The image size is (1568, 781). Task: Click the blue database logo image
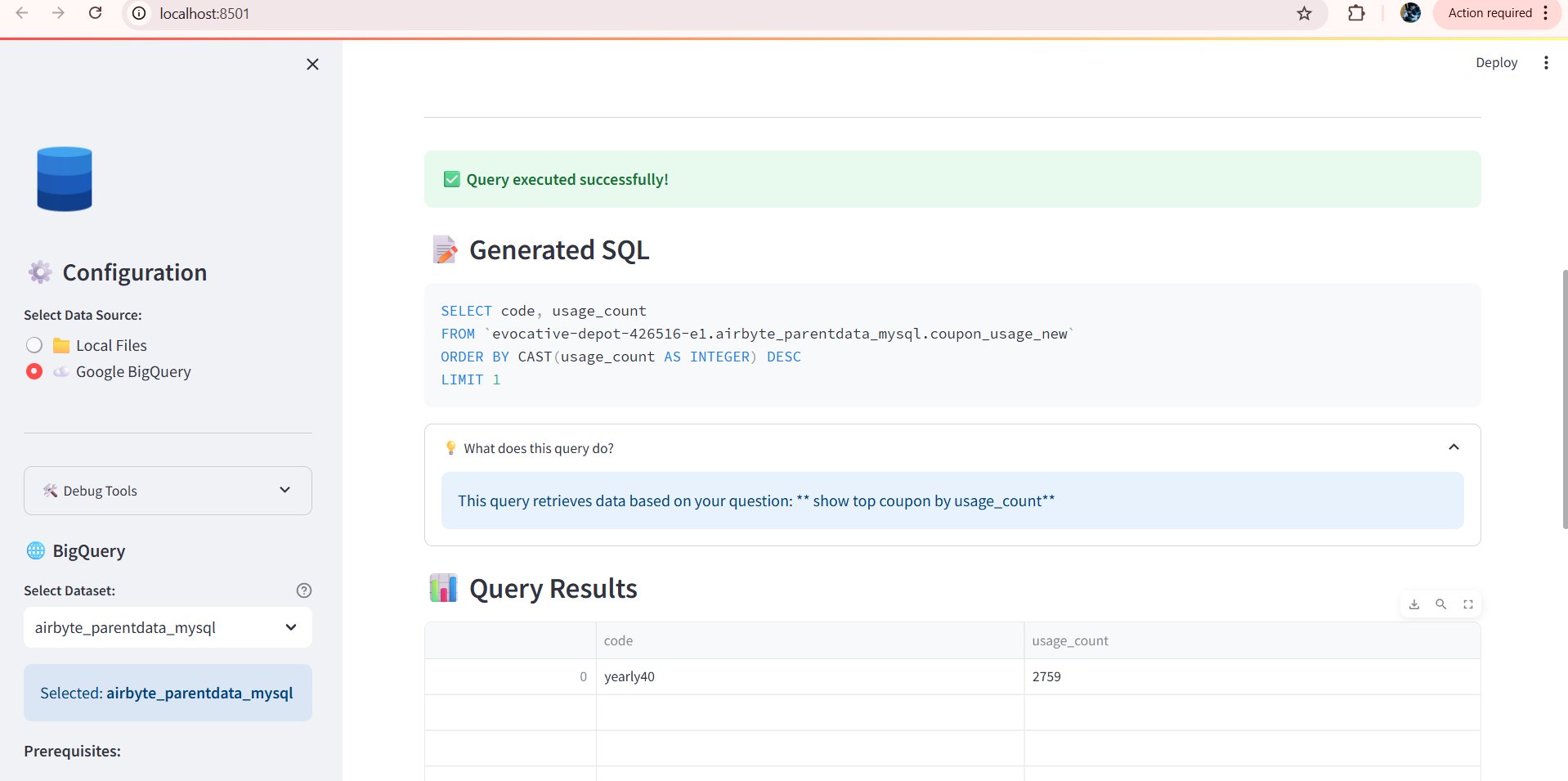click(x=65, y=179)
